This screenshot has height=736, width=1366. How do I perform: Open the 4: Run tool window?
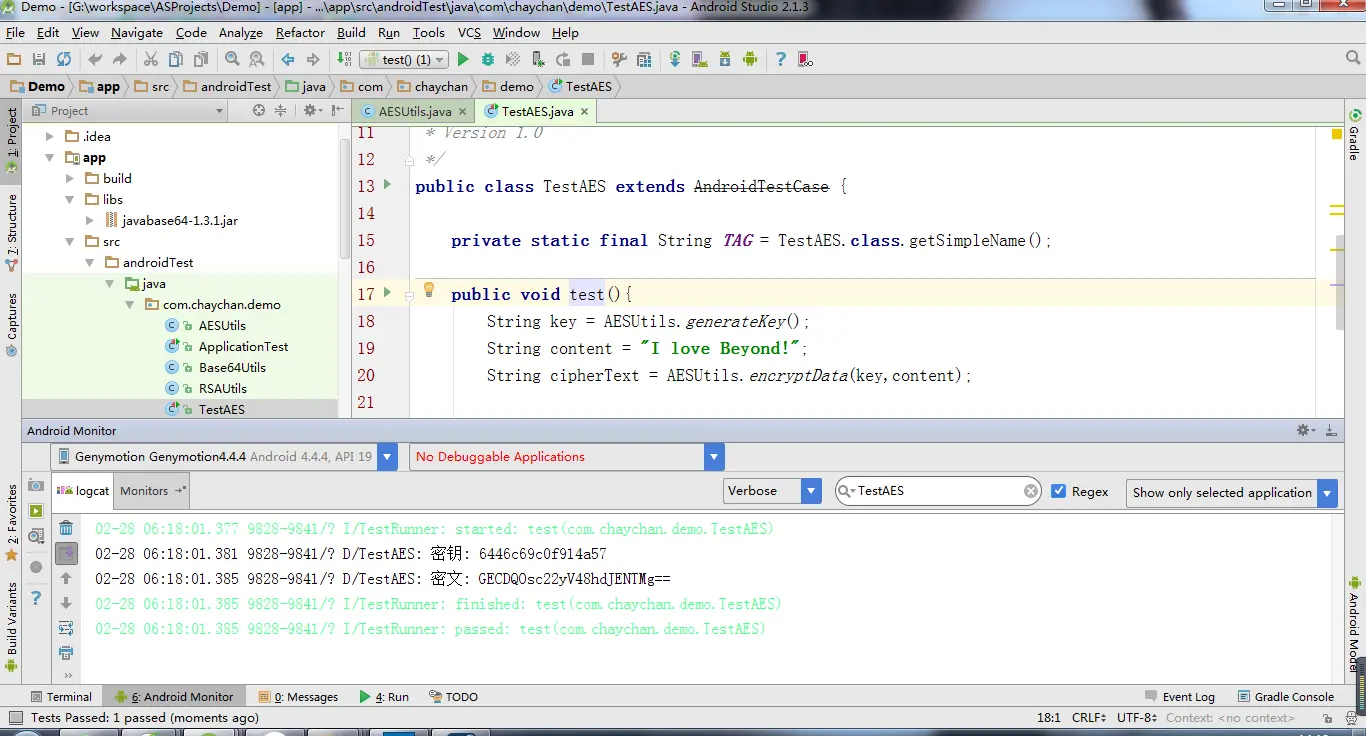click(384, 696)
